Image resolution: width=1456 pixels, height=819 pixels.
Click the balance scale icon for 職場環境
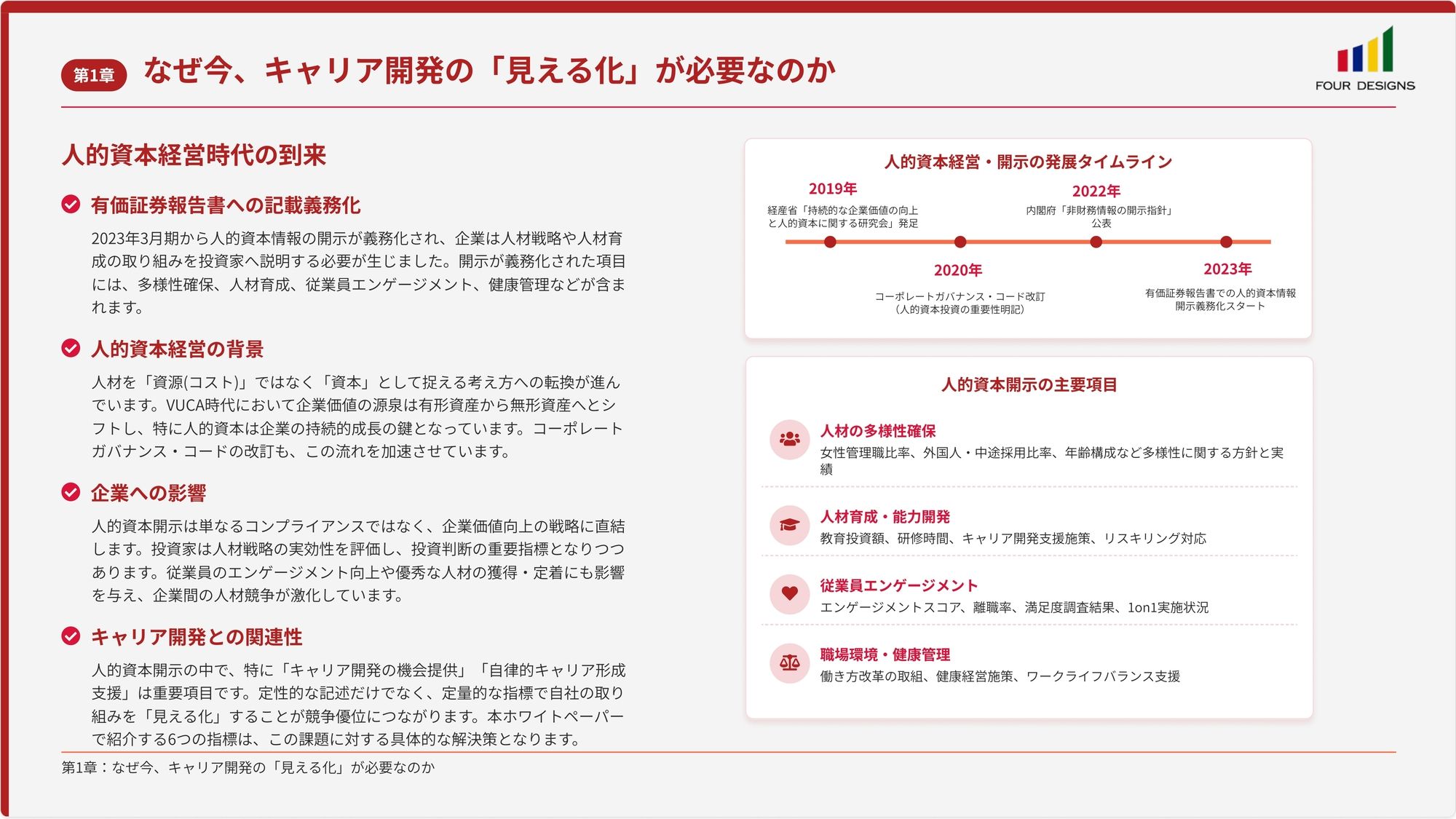(x=789, y=663)
